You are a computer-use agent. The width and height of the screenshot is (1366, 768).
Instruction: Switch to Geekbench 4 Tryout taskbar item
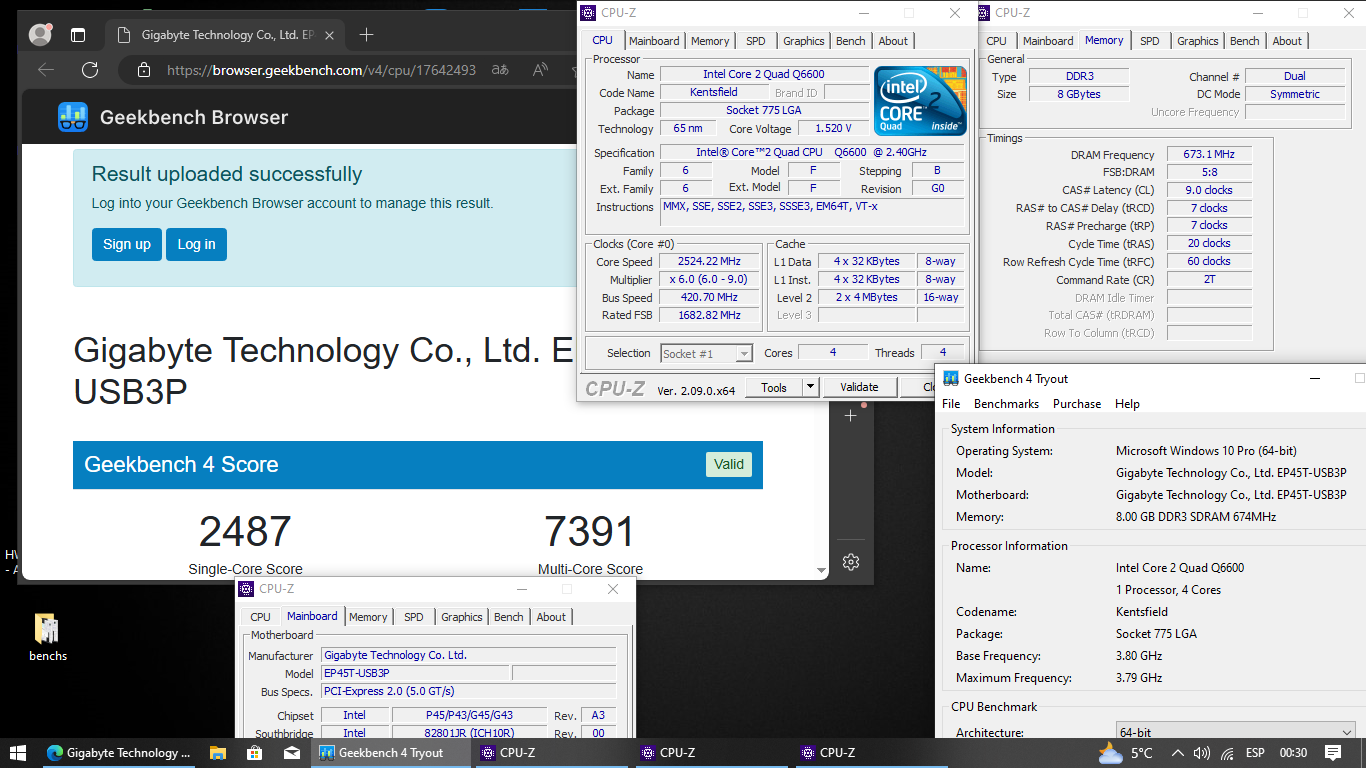pos(390,753)
